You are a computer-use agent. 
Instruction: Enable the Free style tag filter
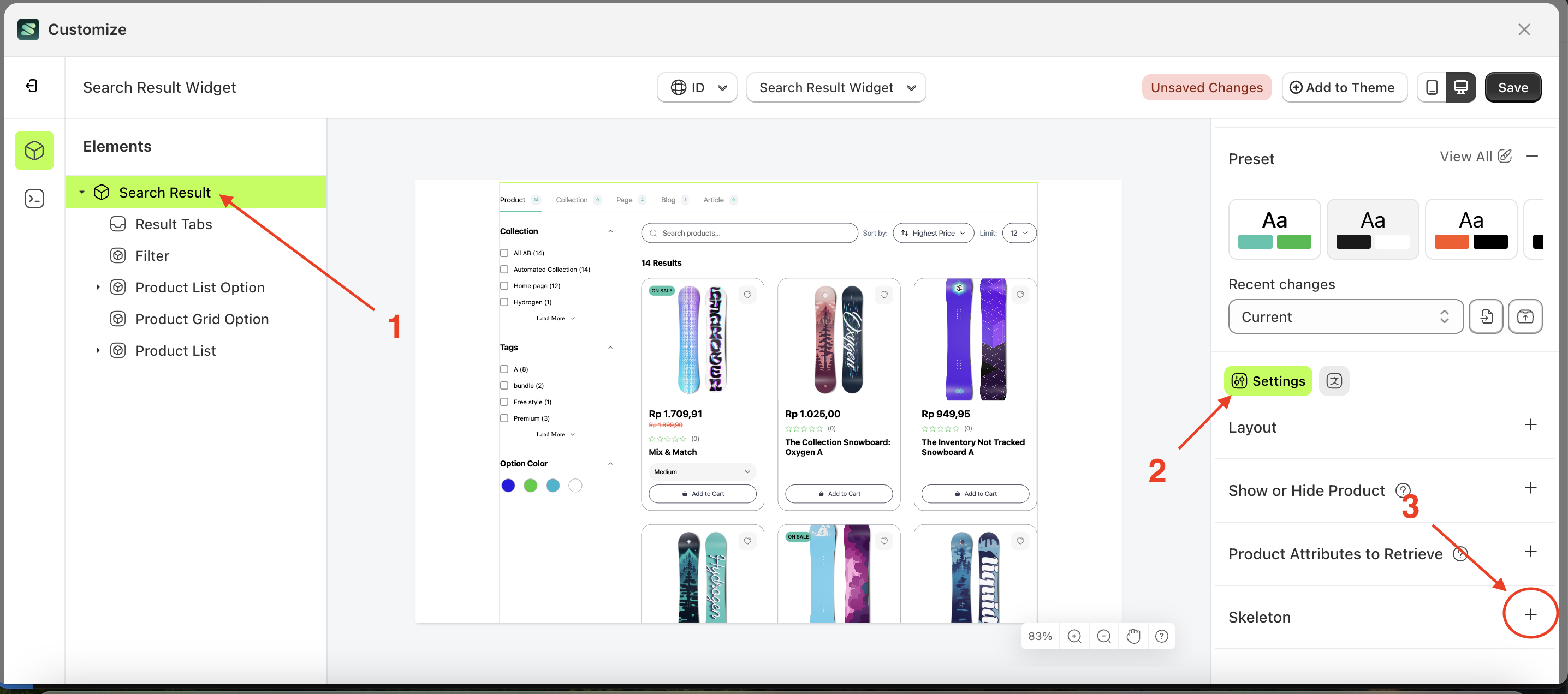(504, 402)
